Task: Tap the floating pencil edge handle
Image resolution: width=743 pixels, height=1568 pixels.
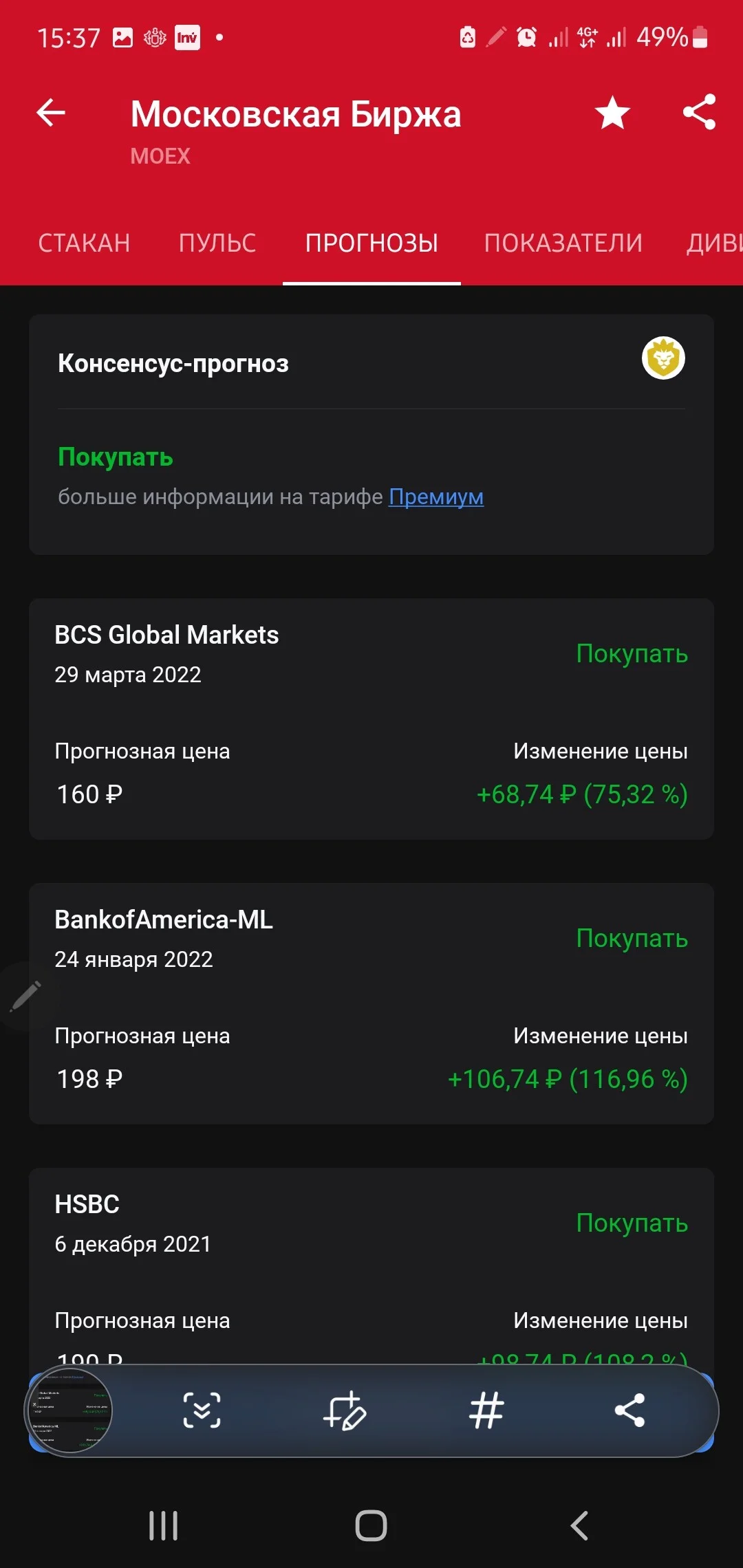Action: tap(23, 996)
